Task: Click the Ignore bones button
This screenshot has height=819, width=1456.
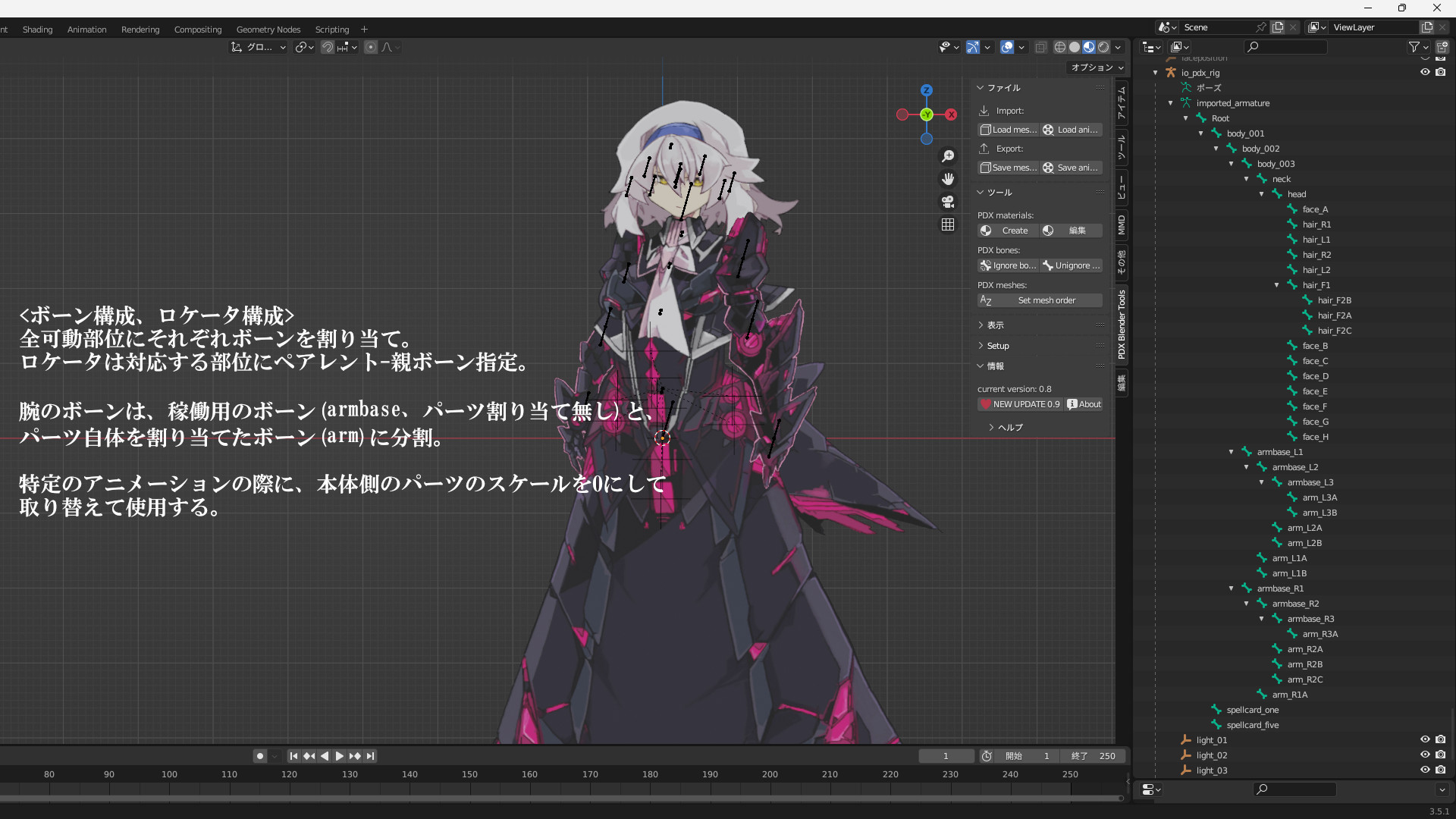Action: click(1008, 265)
